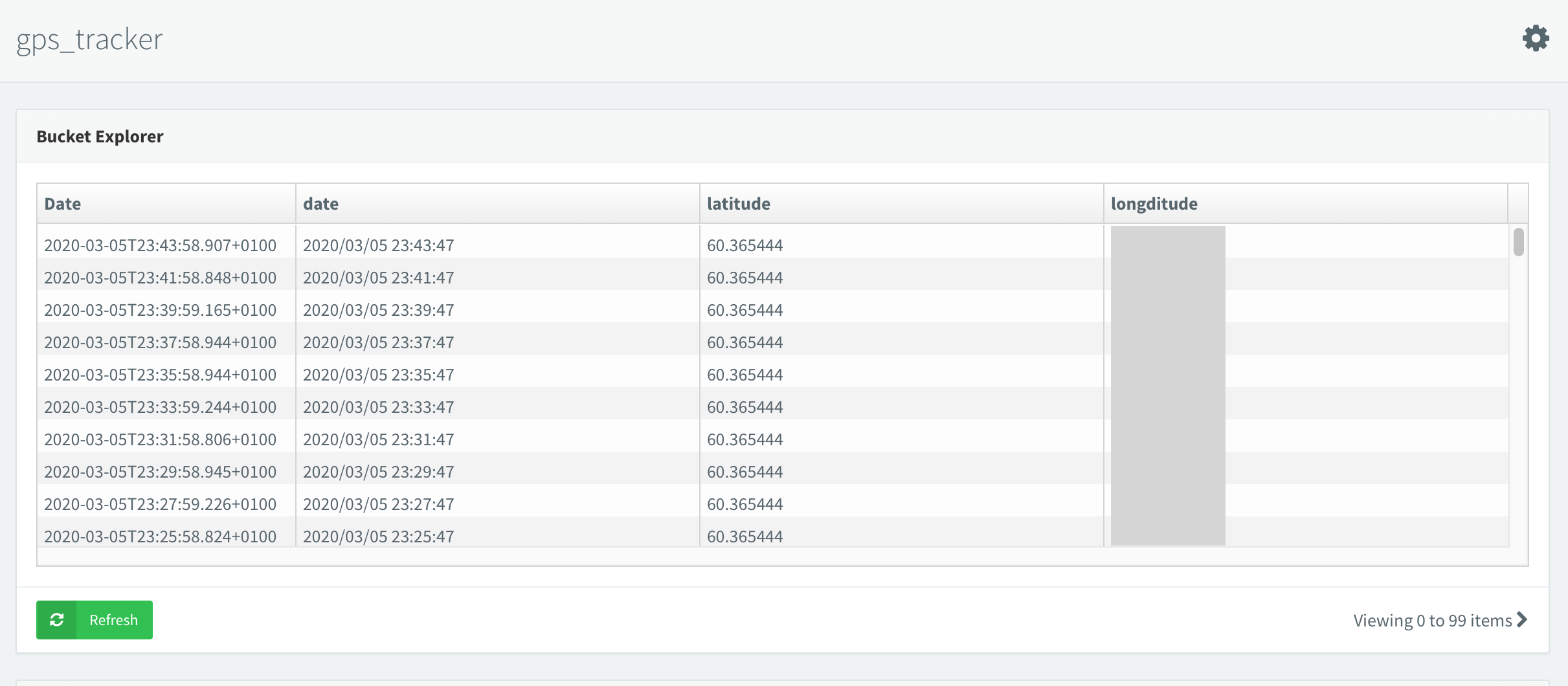Click the date cell 2020/03/05 23:39:47

click(379, 310)
